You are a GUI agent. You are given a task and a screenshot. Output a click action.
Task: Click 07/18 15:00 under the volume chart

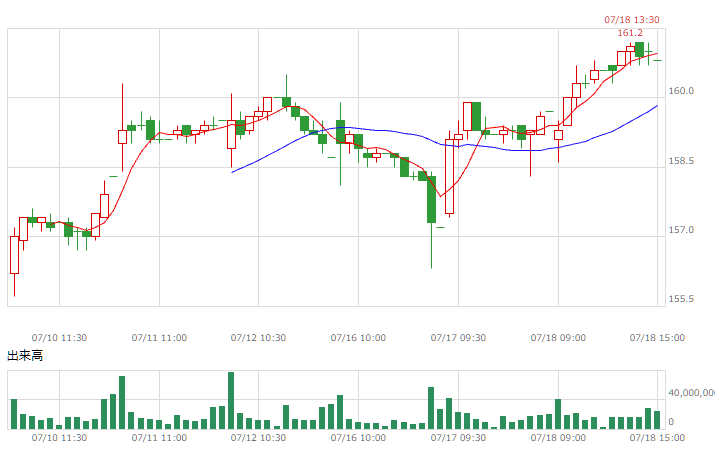pyautogui.click(x=657, y=438)
